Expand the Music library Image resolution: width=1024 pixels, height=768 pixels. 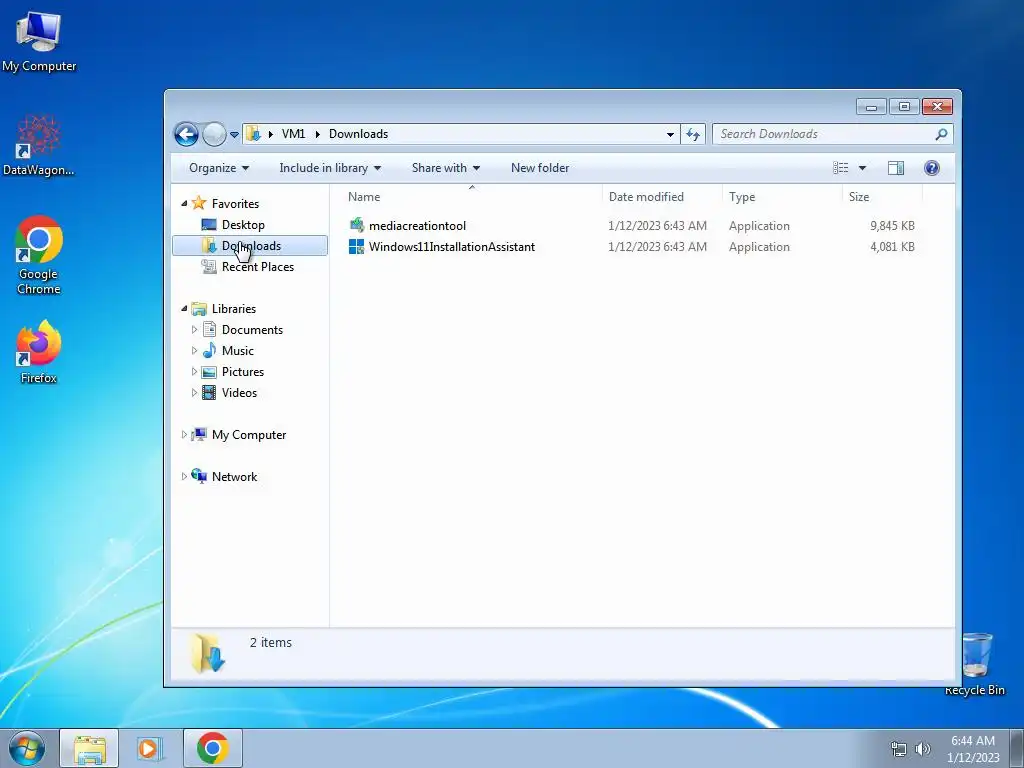pyautogui.click(x=194, y=351)
